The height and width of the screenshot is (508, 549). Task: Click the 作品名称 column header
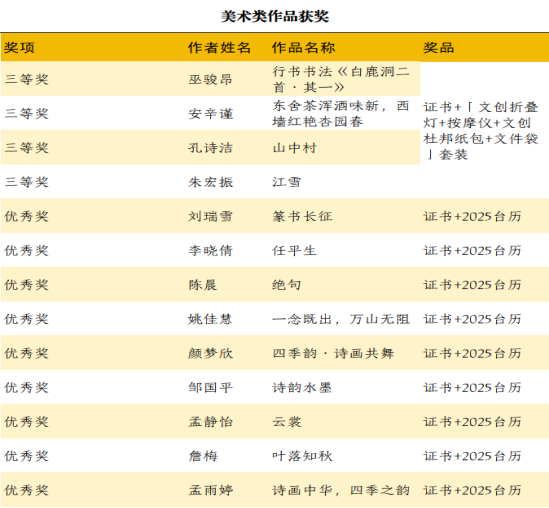303,48
